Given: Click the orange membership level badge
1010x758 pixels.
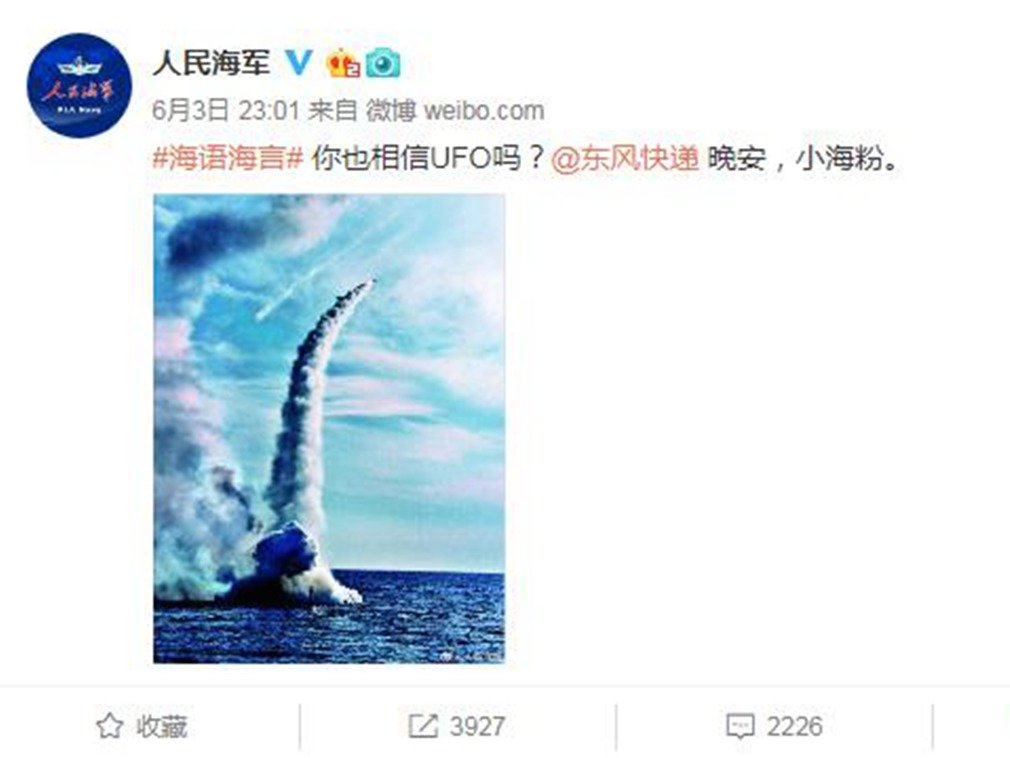Looking at the screenshot, I should (x=343, y=64).
